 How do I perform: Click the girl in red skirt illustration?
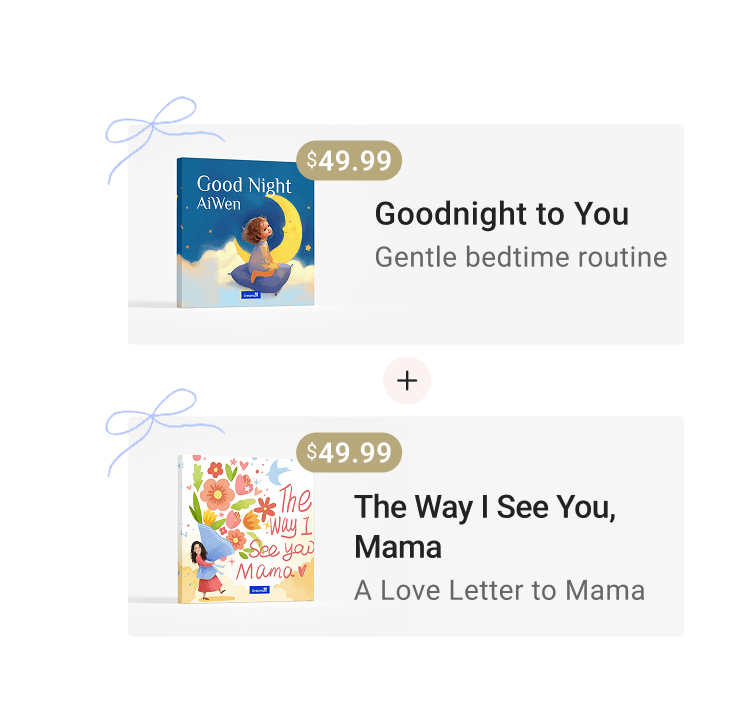tap(207, 570)
